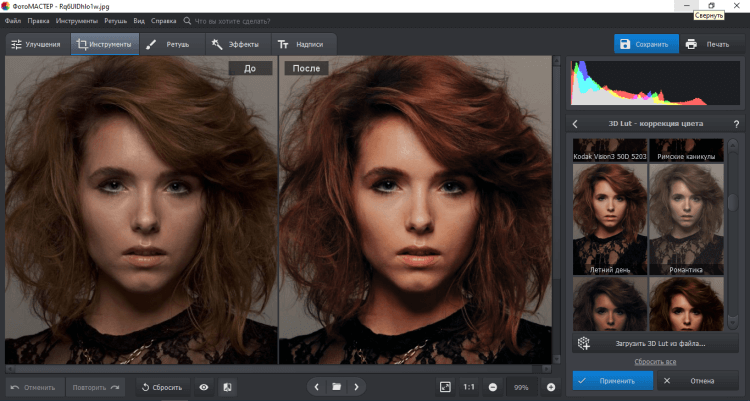The height and width of the screenshot is (401, 750).
Task: Toggle before/after split comparison view
Action: pos(227,387)
